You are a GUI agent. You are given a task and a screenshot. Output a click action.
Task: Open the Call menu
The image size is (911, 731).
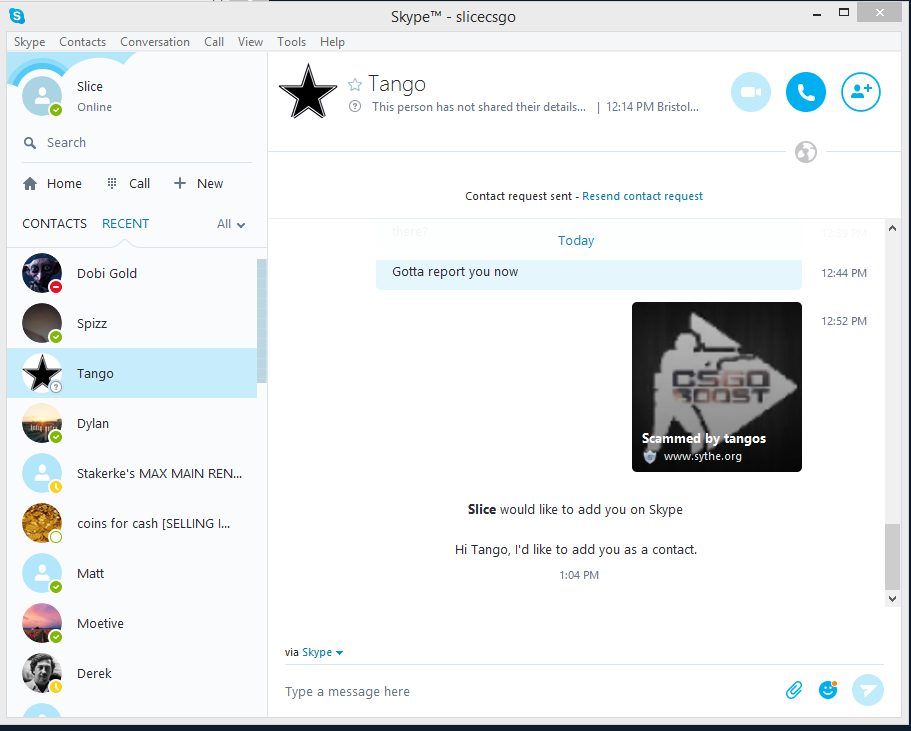tap(214, 42)
